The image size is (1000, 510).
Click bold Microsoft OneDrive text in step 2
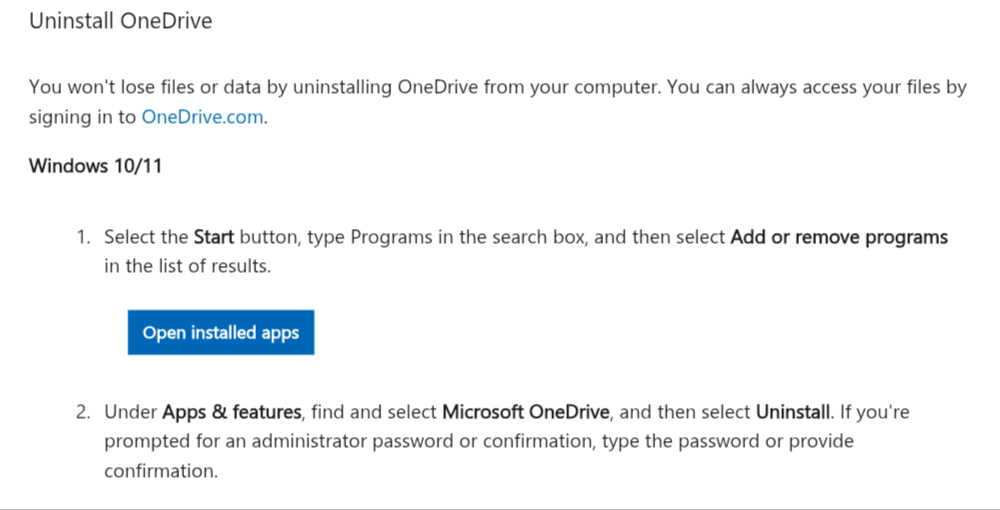tap(526, 411)
